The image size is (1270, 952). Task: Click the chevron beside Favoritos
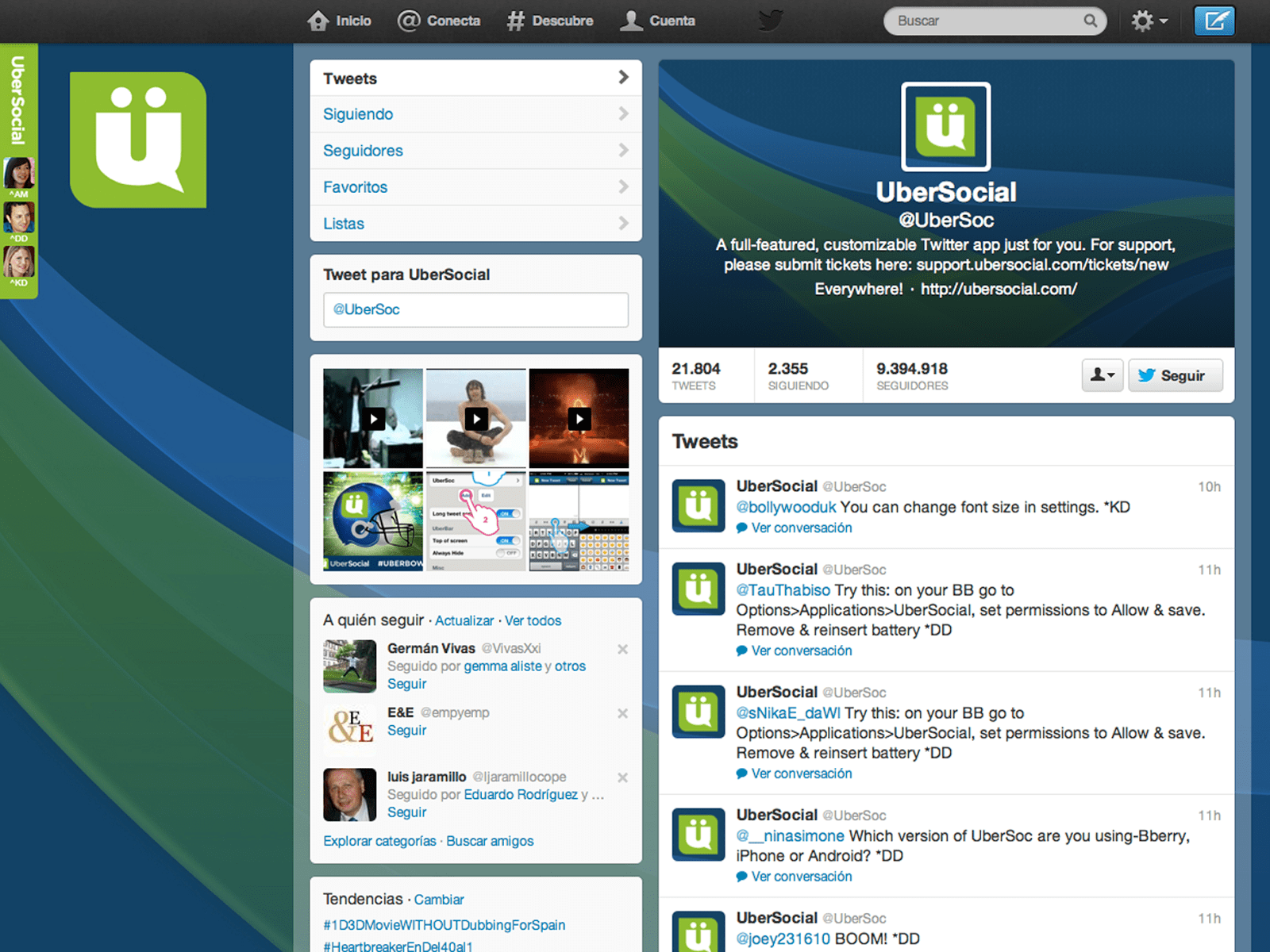point(623,186)
